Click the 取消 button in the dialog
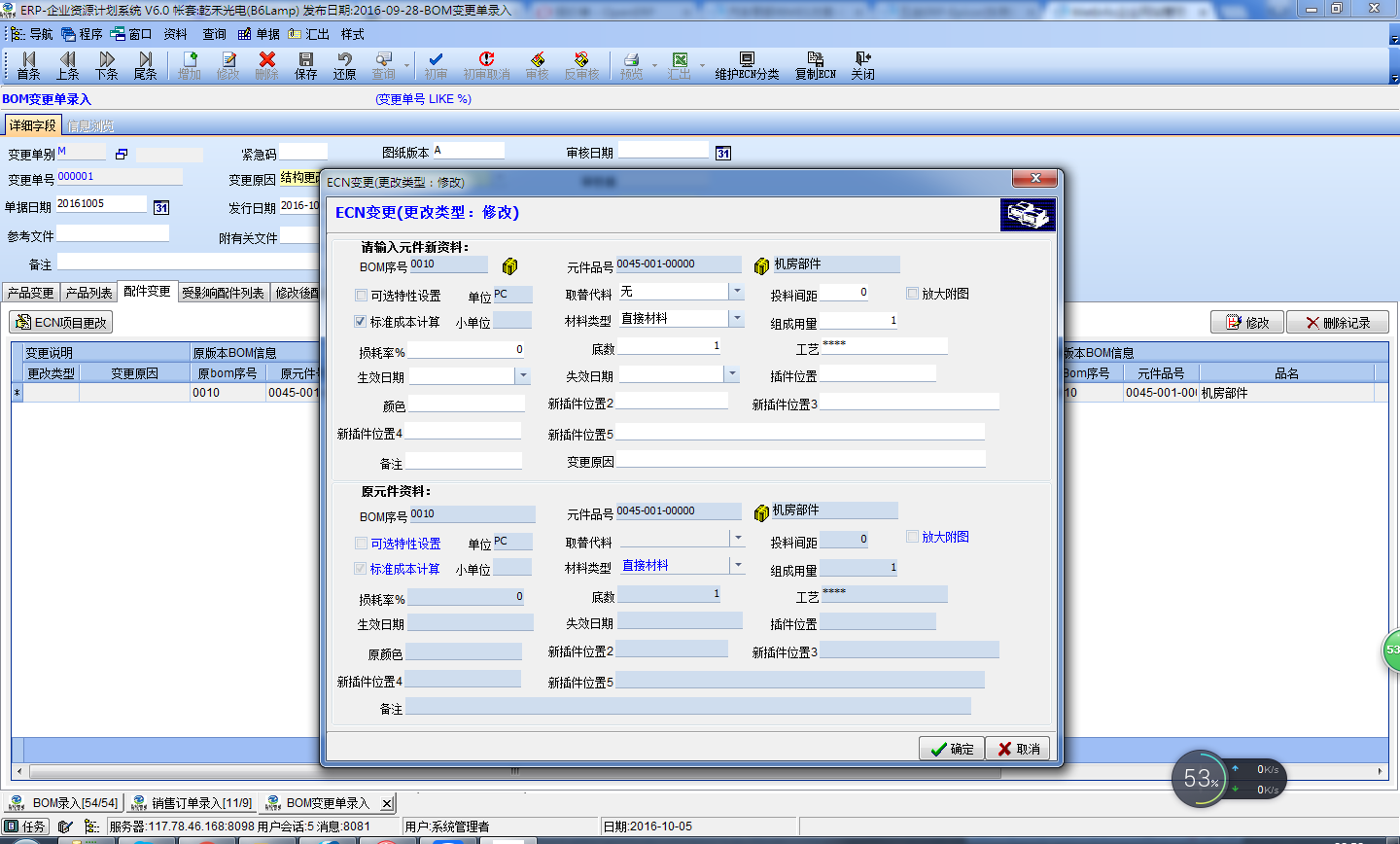 1018,749
